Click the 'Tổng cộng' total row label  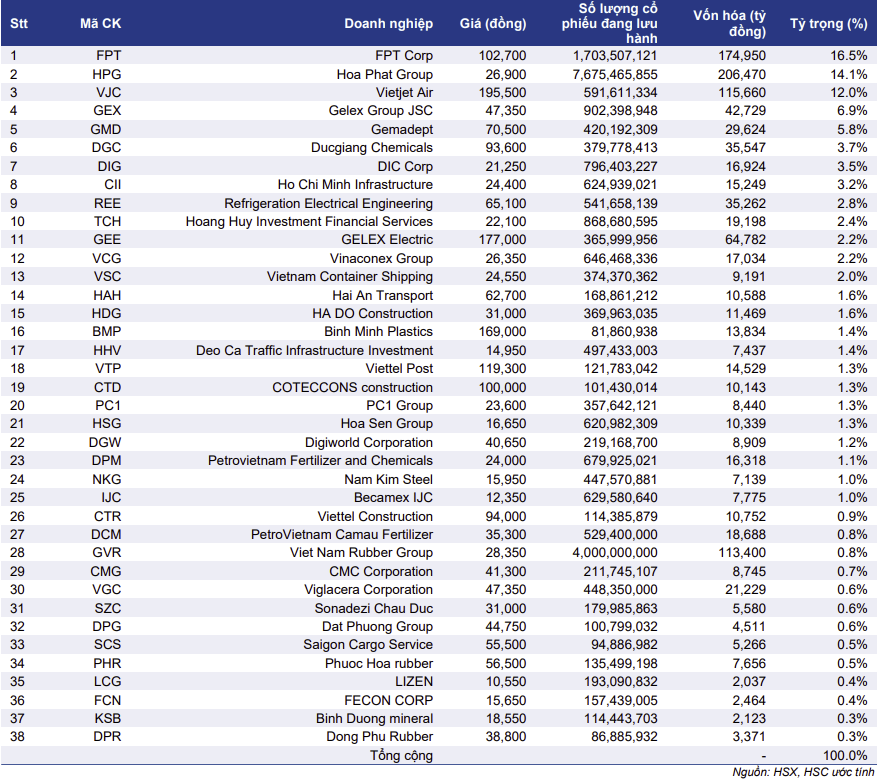401,755
